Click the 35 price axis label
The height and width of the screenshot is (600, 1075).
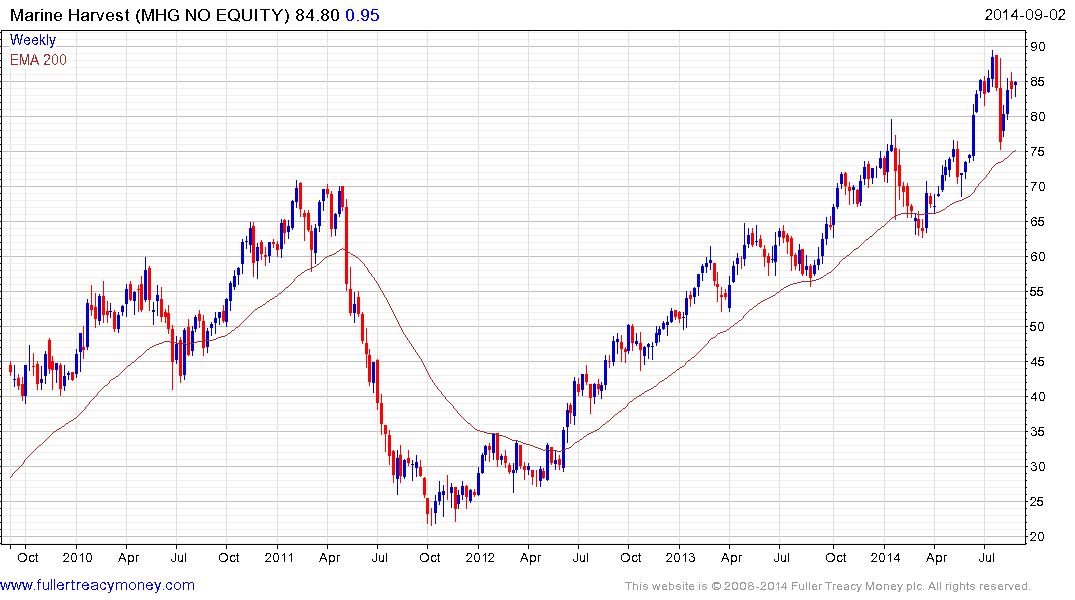pos(1038,431)
